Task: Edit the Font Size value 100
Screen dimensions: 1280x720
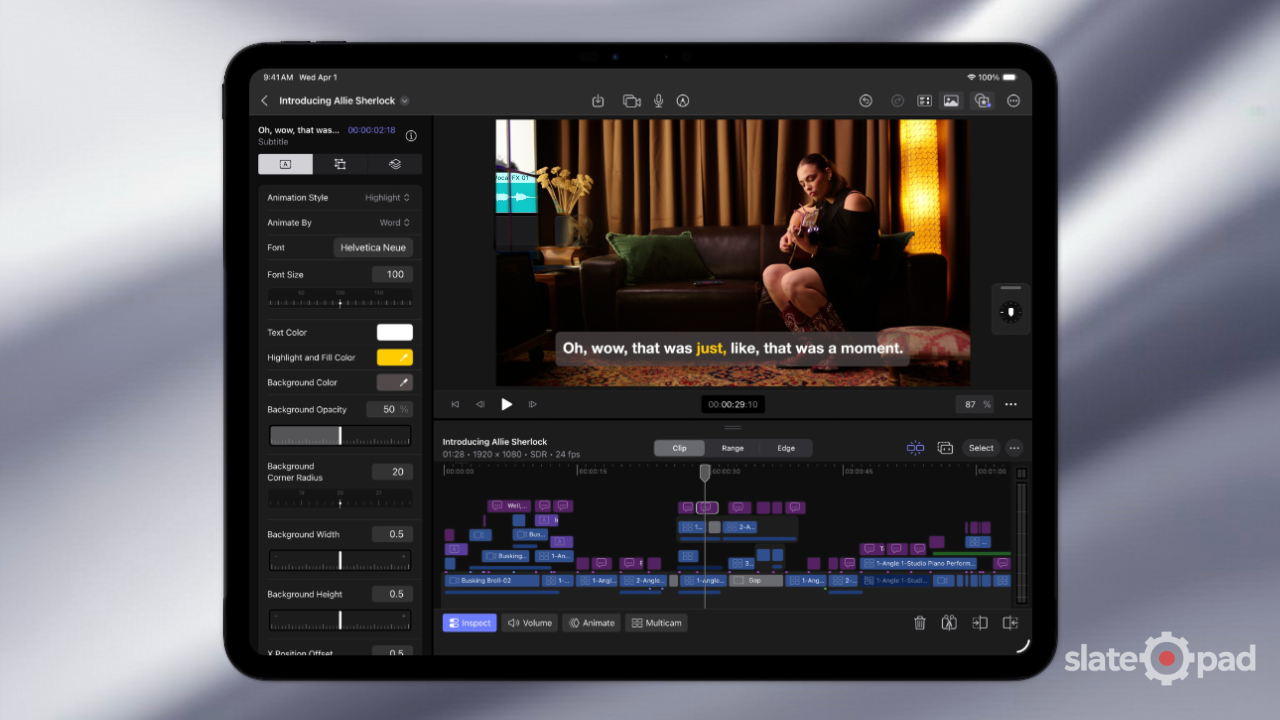Action: [x=392, y=274]
